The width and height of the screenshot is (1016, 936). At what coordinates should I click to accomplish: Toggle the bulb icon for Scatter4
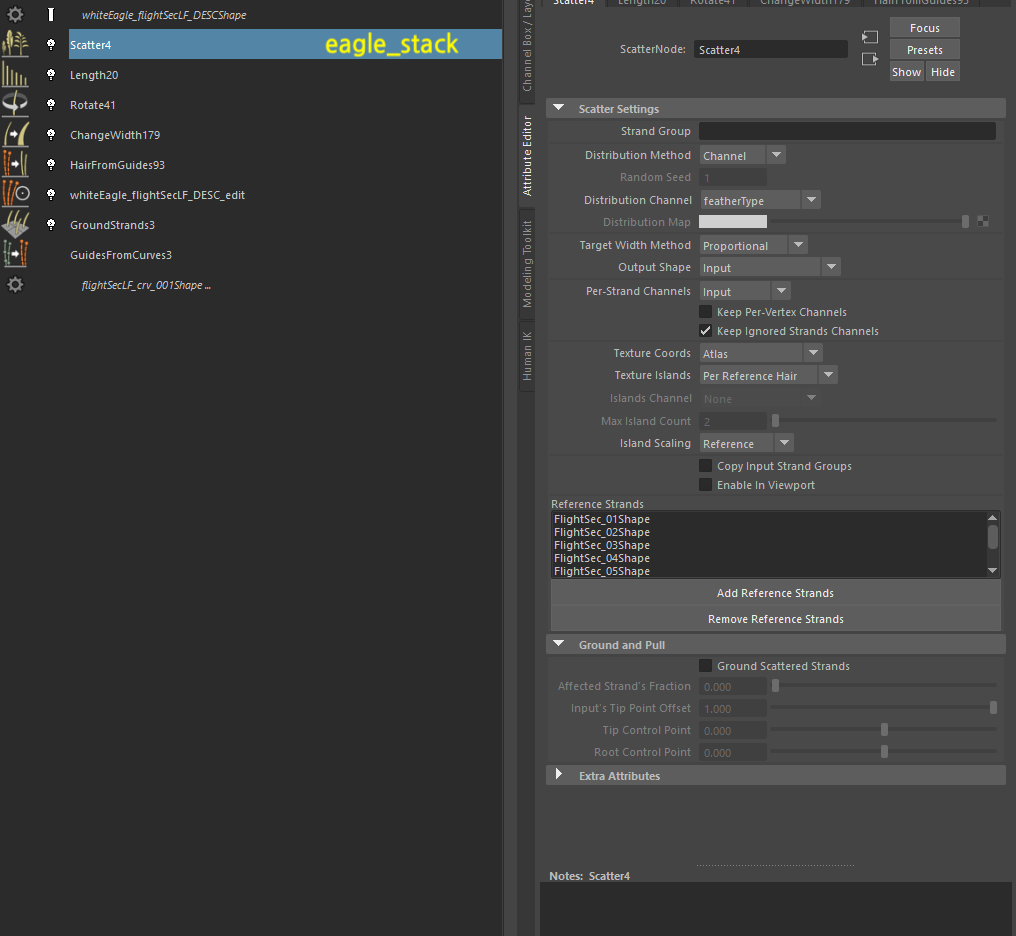point(51,45)
